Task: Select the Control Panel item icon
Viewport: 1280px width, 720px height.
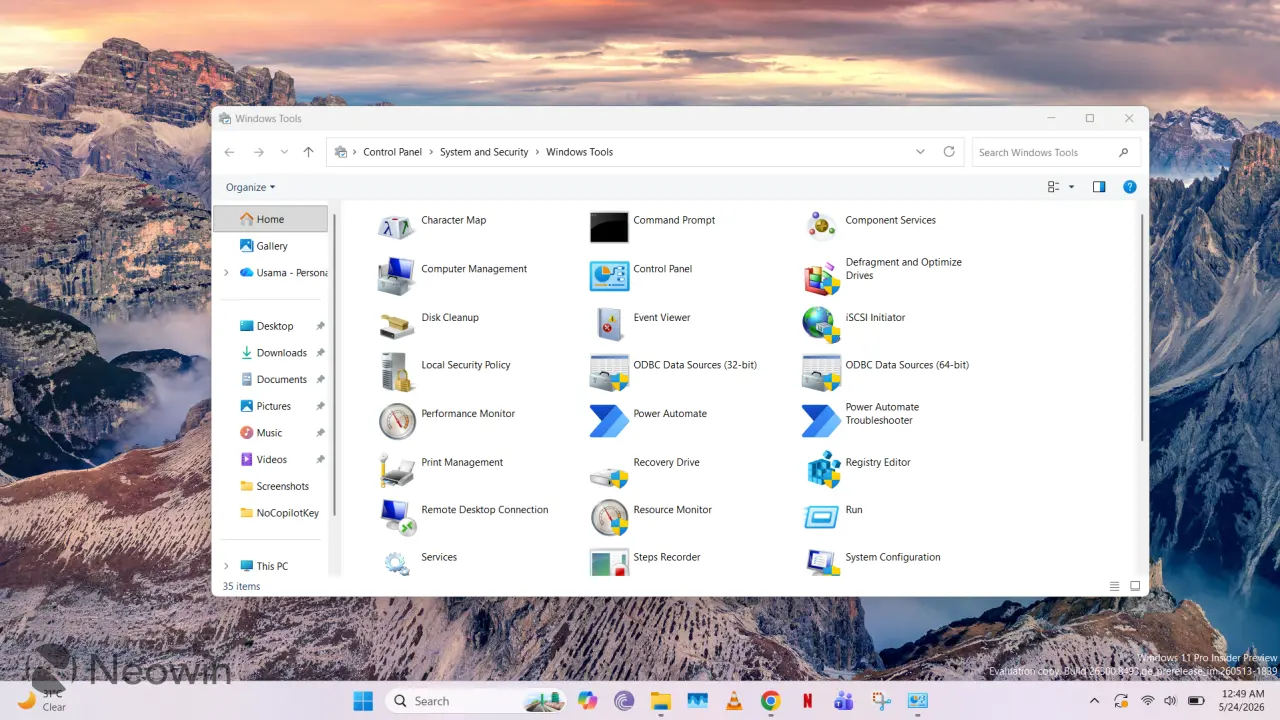Action: pyautogui.click(x=609, y=275)
